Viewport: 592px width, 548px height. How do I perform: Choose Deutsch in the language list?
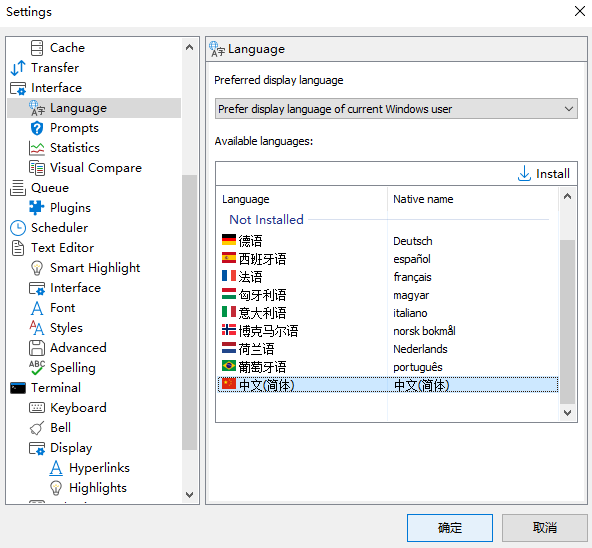click(388, 241)
